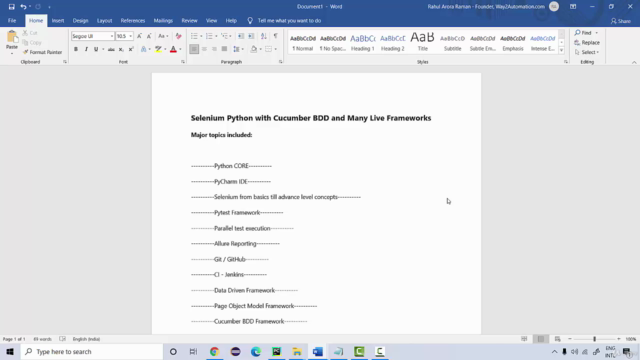Screen dimensions: 640x360
Task: Click the English (India) language indicator
Action: (x=86, y=339)
